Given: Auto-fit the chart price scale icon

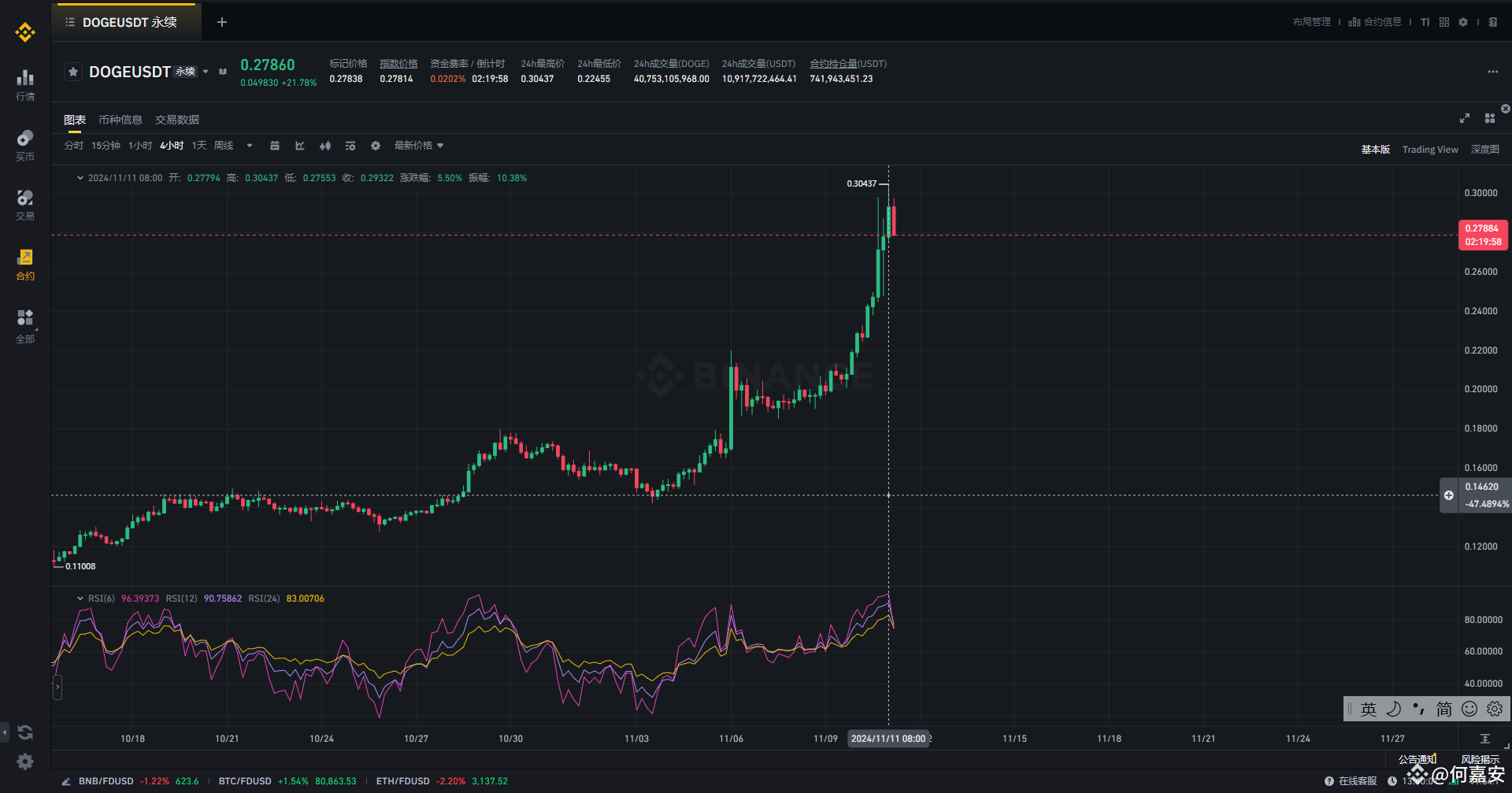Looking at the screenshot, I should tap(1485, 739).
